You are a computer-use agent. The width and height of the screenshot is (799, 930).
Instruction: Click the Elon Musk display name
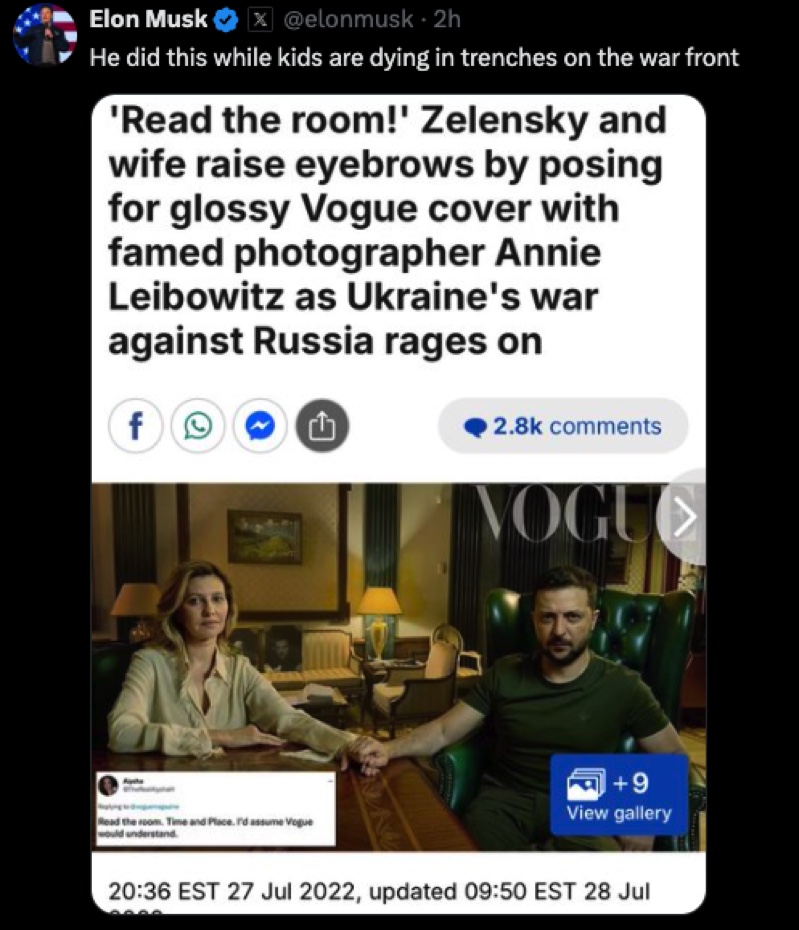148,20
